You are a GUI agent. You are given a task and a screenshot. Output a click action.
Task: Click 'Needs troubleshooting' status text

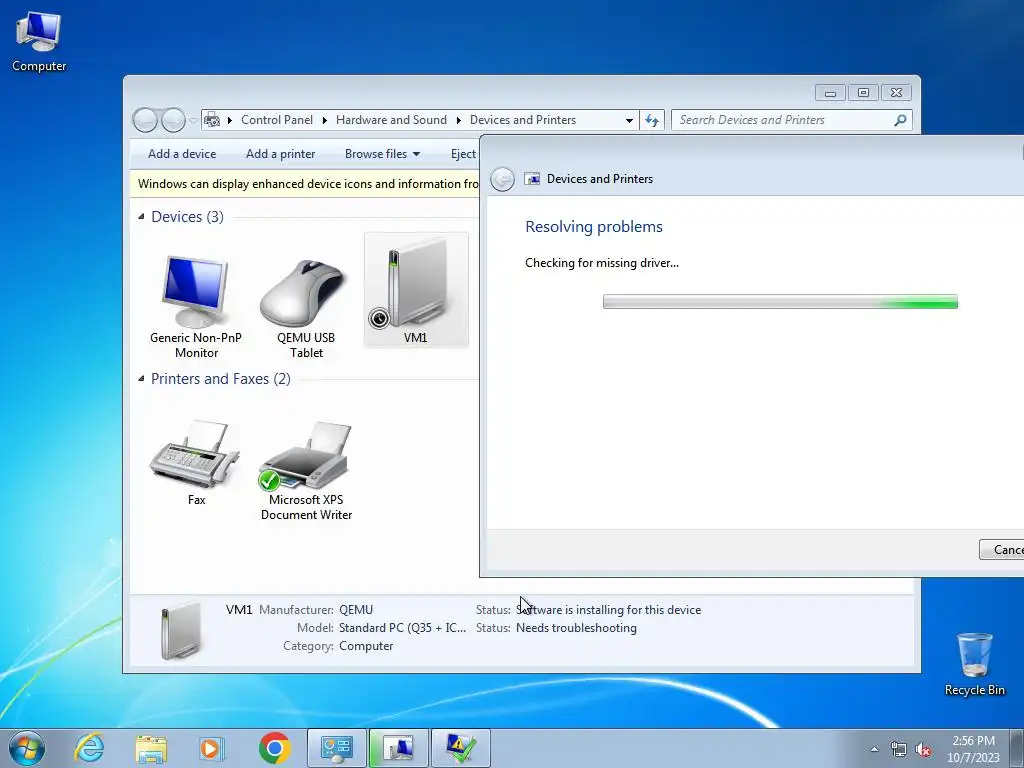576,628
